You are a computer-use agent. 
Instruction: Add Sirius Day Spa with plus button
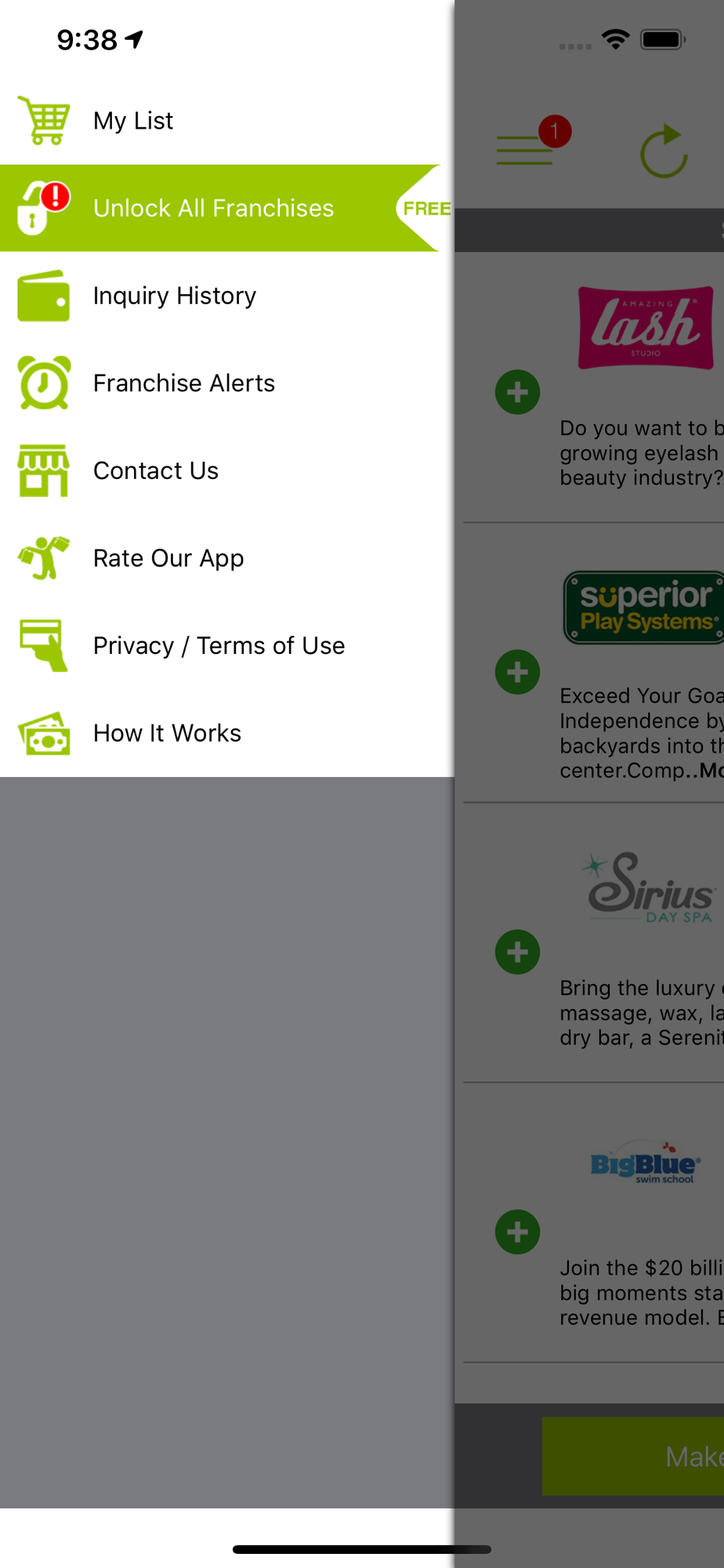pyautogui.click(x=518, y=953)
